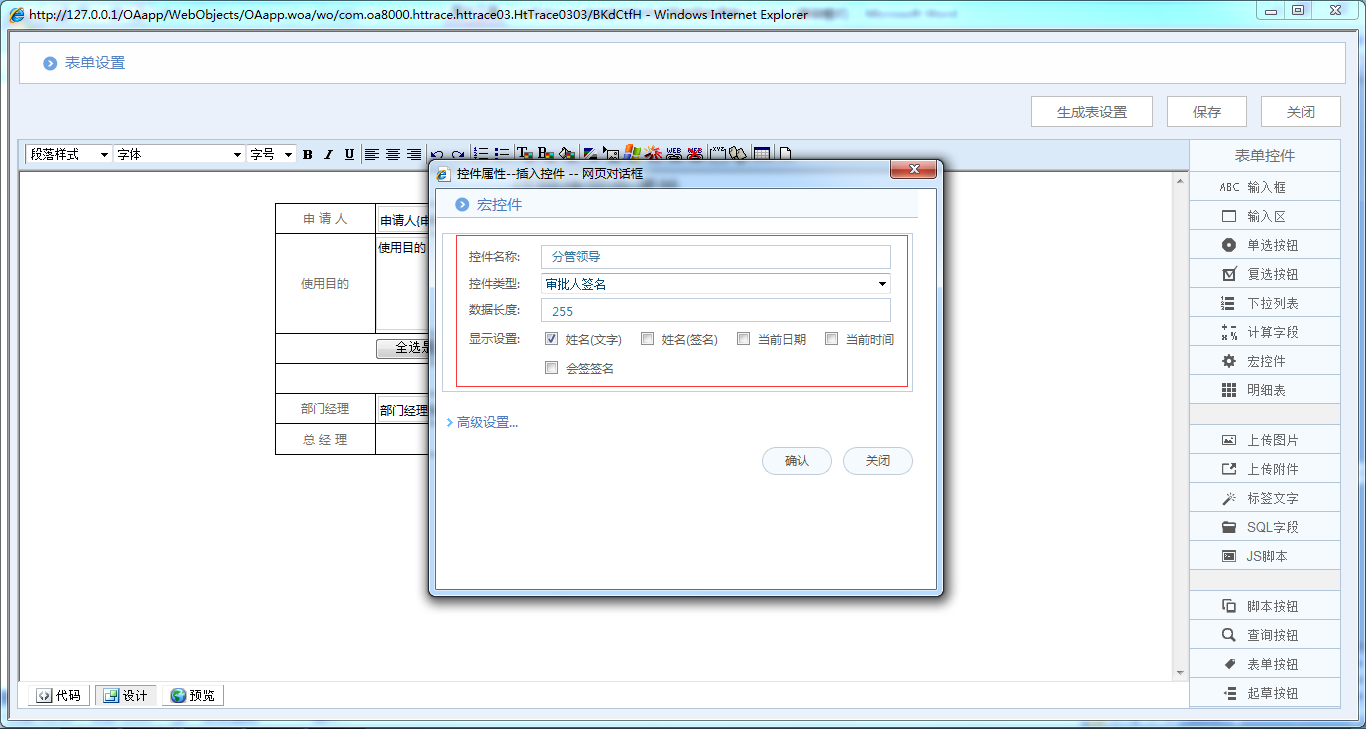
Task: Click the insert table toolbar icon
Action: [762, 154]
